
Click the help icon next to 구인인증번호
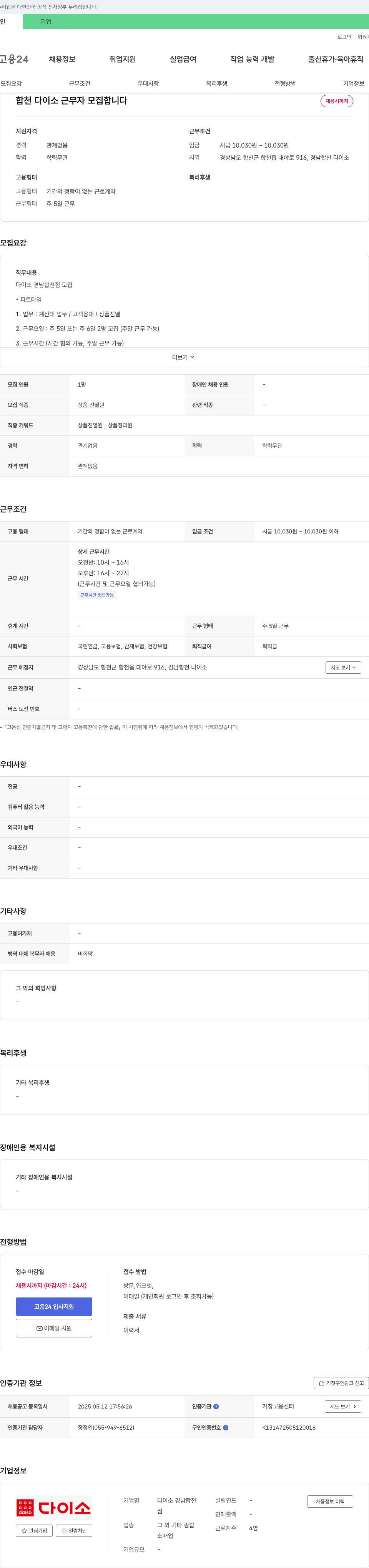226,1427
